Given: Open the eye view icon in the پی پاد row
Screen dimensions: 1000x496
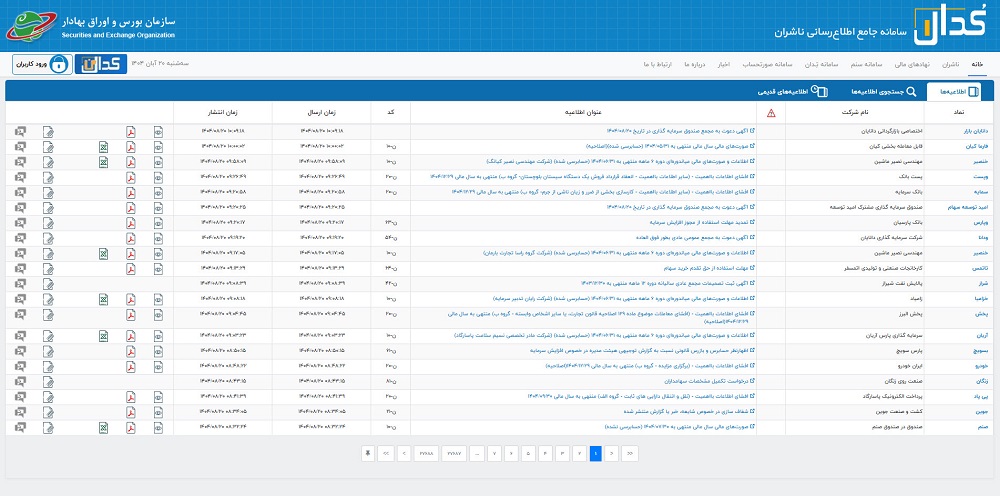Looking at the screenshot, I should click(x=158, y=397).
